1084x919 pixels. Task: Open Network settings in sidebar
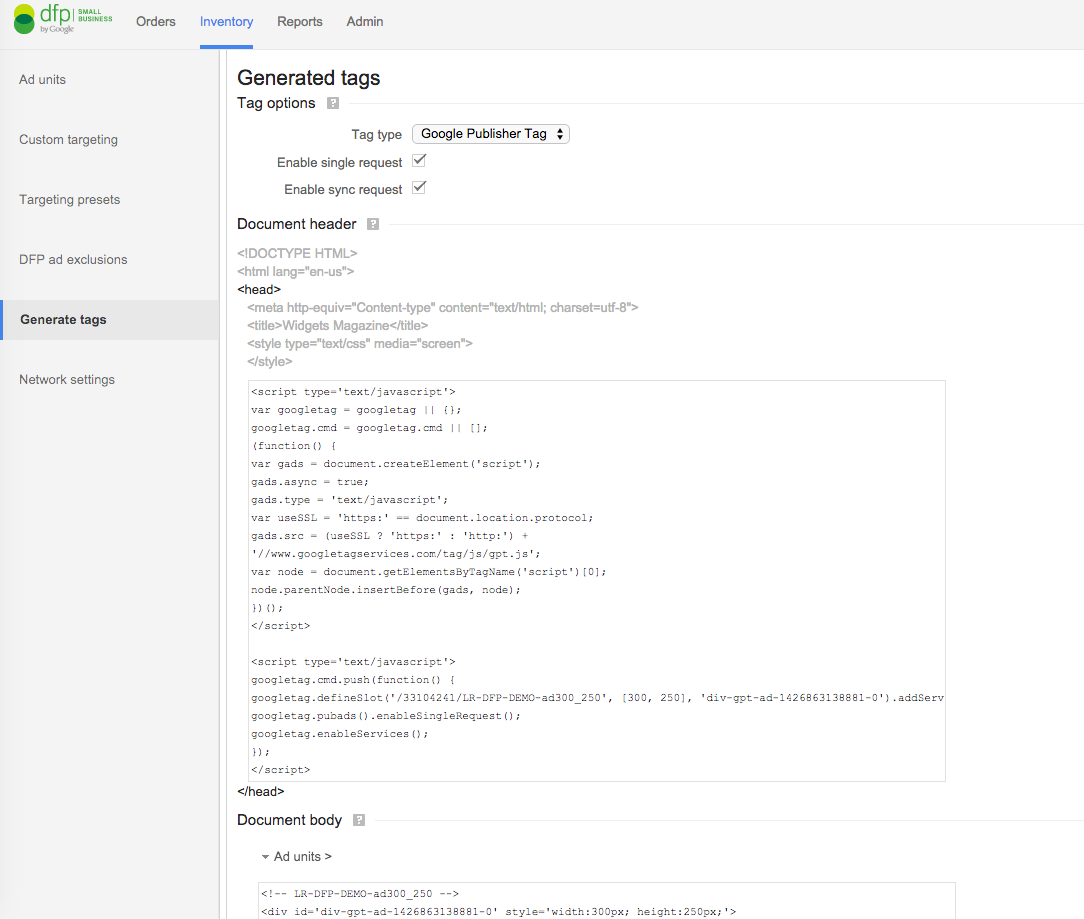(x=67, y=380)
